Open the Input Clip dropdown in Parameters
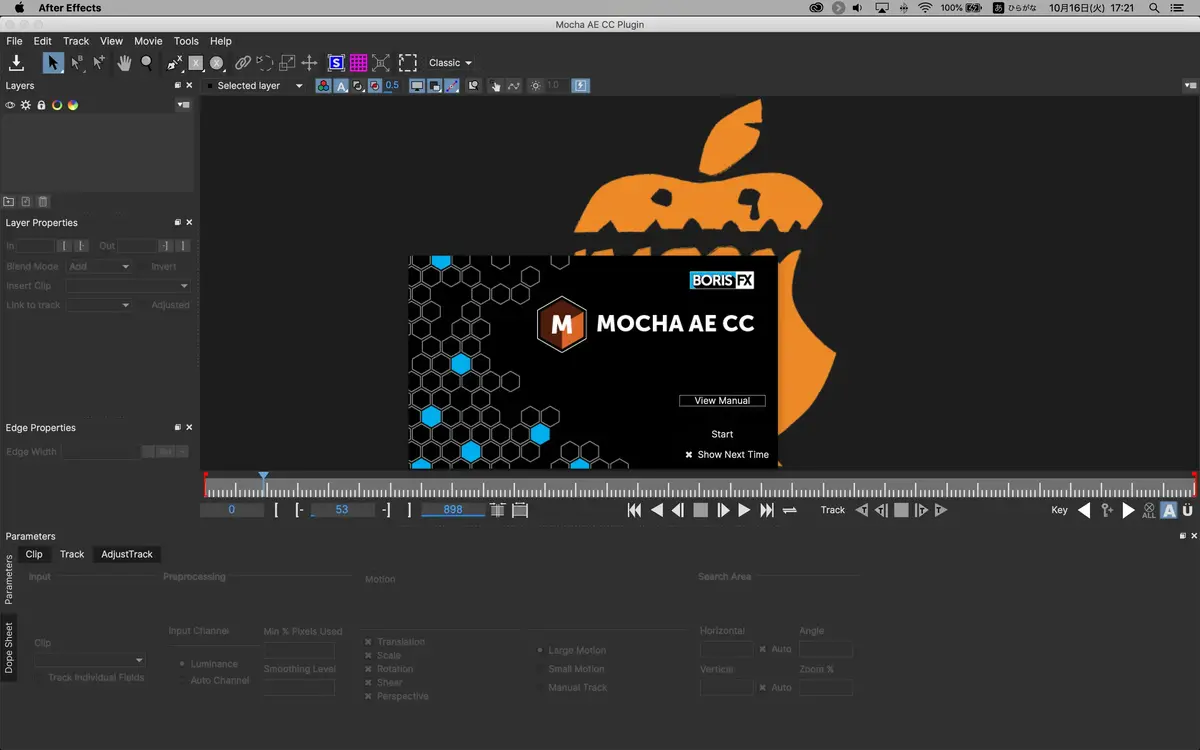The image size is (1200, 750). click(x=90, y=660)
